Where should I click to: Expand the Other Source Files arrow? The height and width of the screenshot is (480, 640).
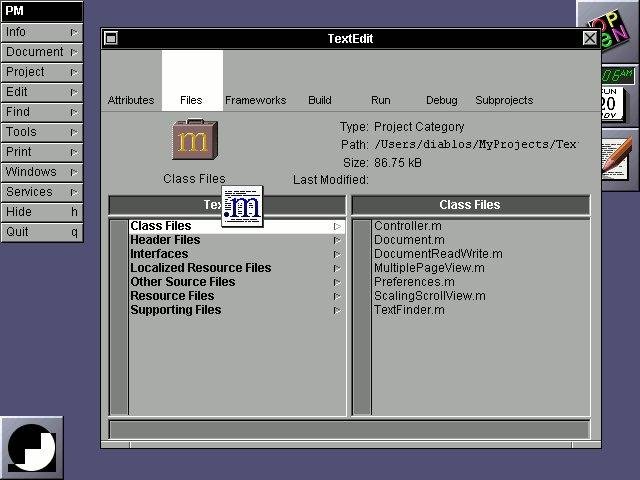coord(337,282)
